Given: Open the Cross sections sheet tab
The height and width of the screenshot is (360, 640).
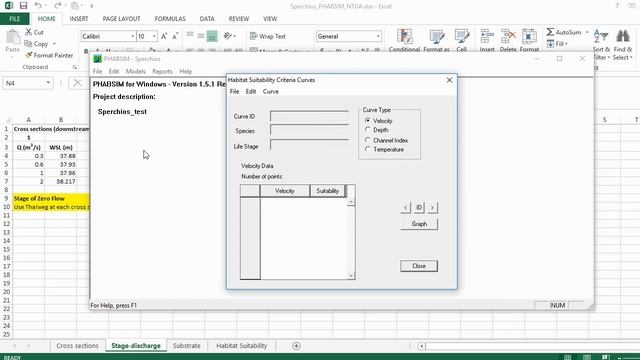Looking at the screenshot, I should 77,346.
